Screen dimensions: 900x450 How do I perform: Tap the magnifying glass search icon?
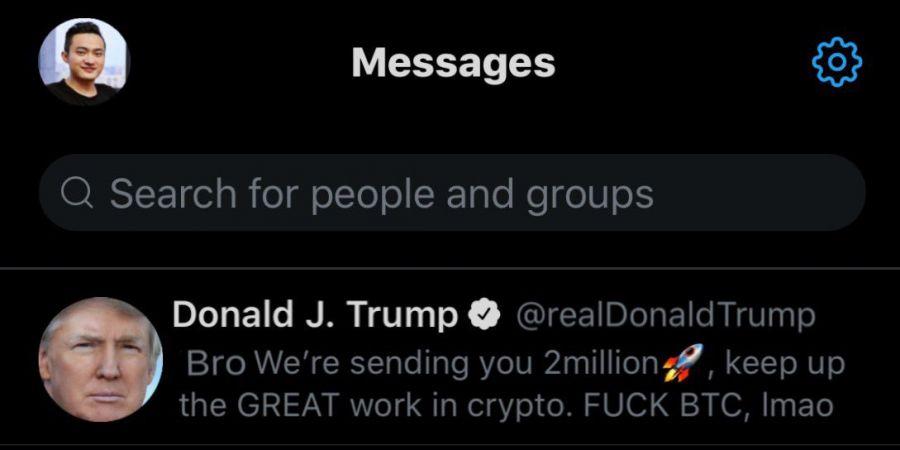[76, 193]
